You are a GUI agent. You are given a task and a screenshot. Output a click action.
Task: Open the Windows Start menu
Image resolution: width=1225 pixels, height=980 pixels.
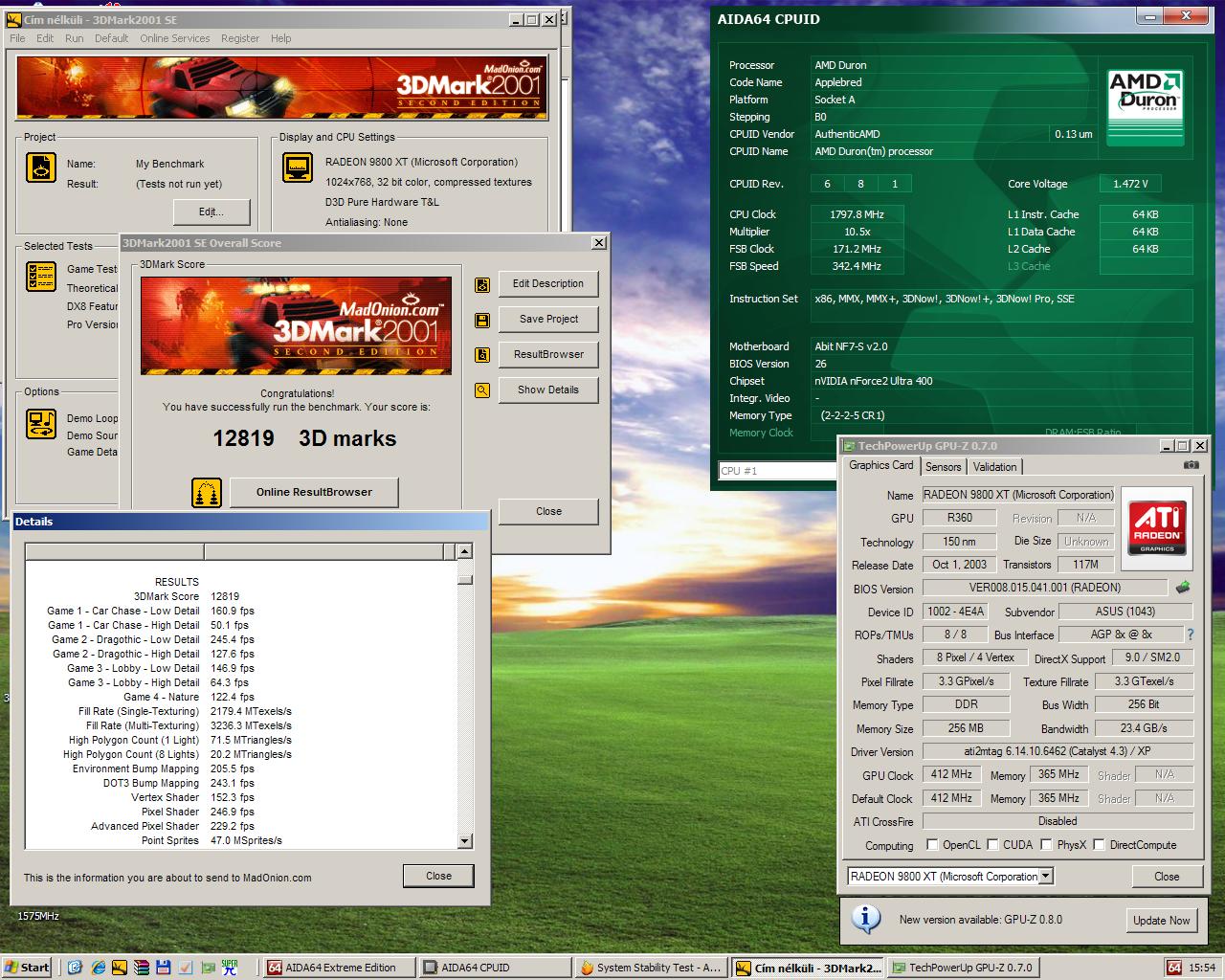pos(27,968)
